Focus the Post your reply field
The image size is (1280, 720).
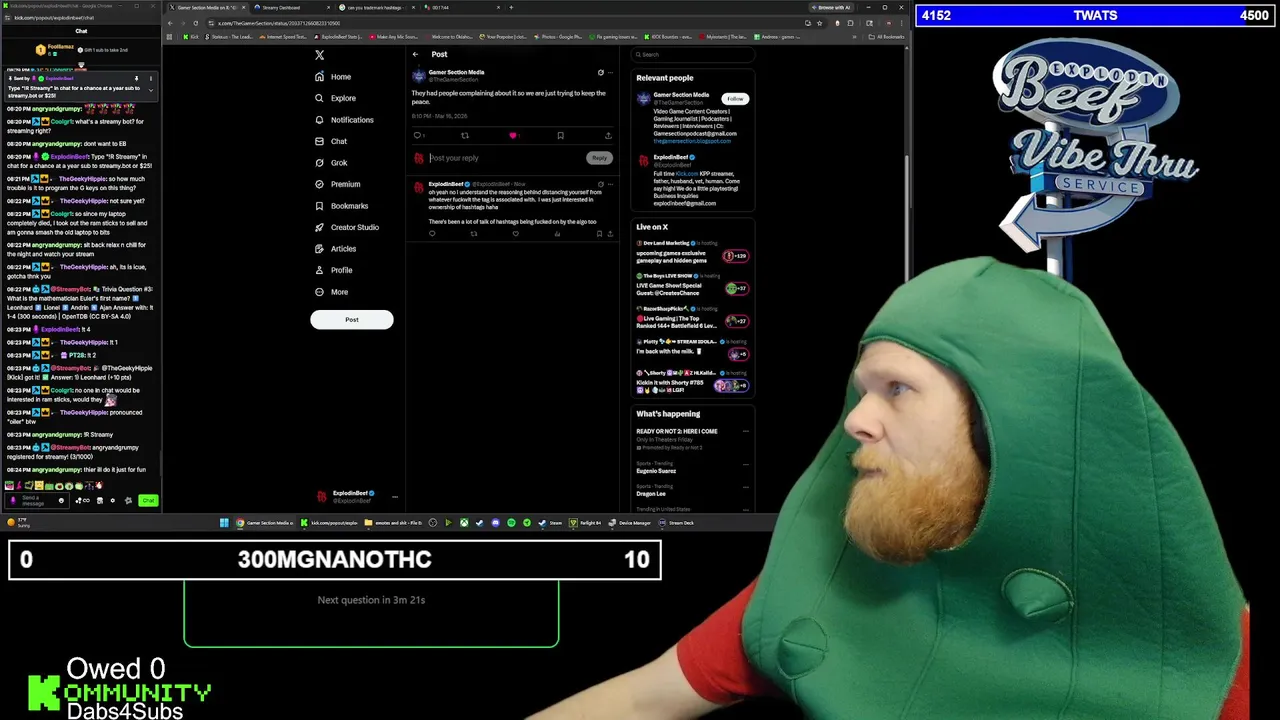[506, 158]
